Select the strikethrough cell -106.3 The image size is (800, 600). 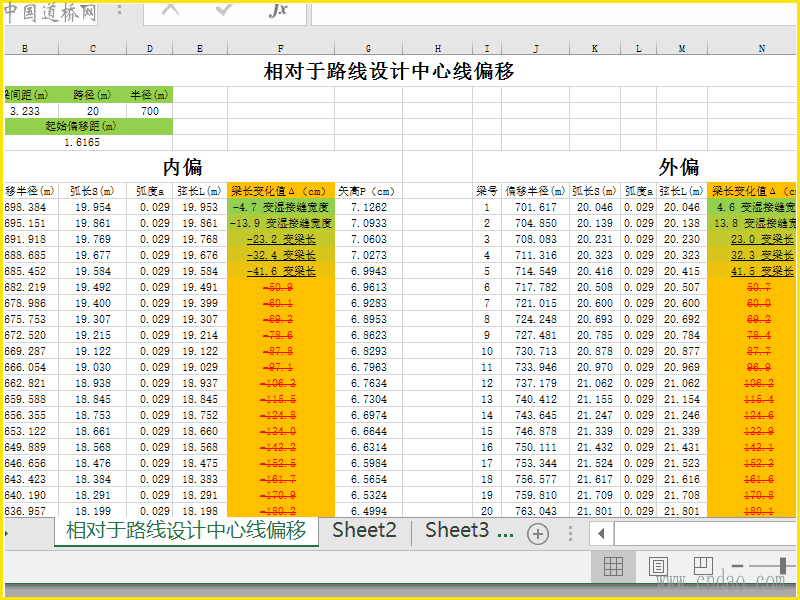pos(281,383)
